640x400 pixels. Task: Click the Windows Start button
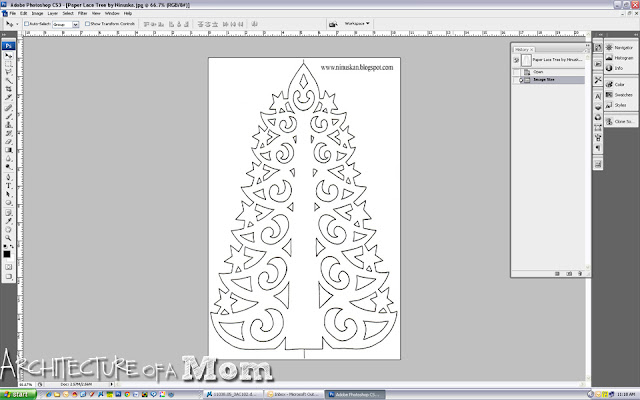(18, 395)
